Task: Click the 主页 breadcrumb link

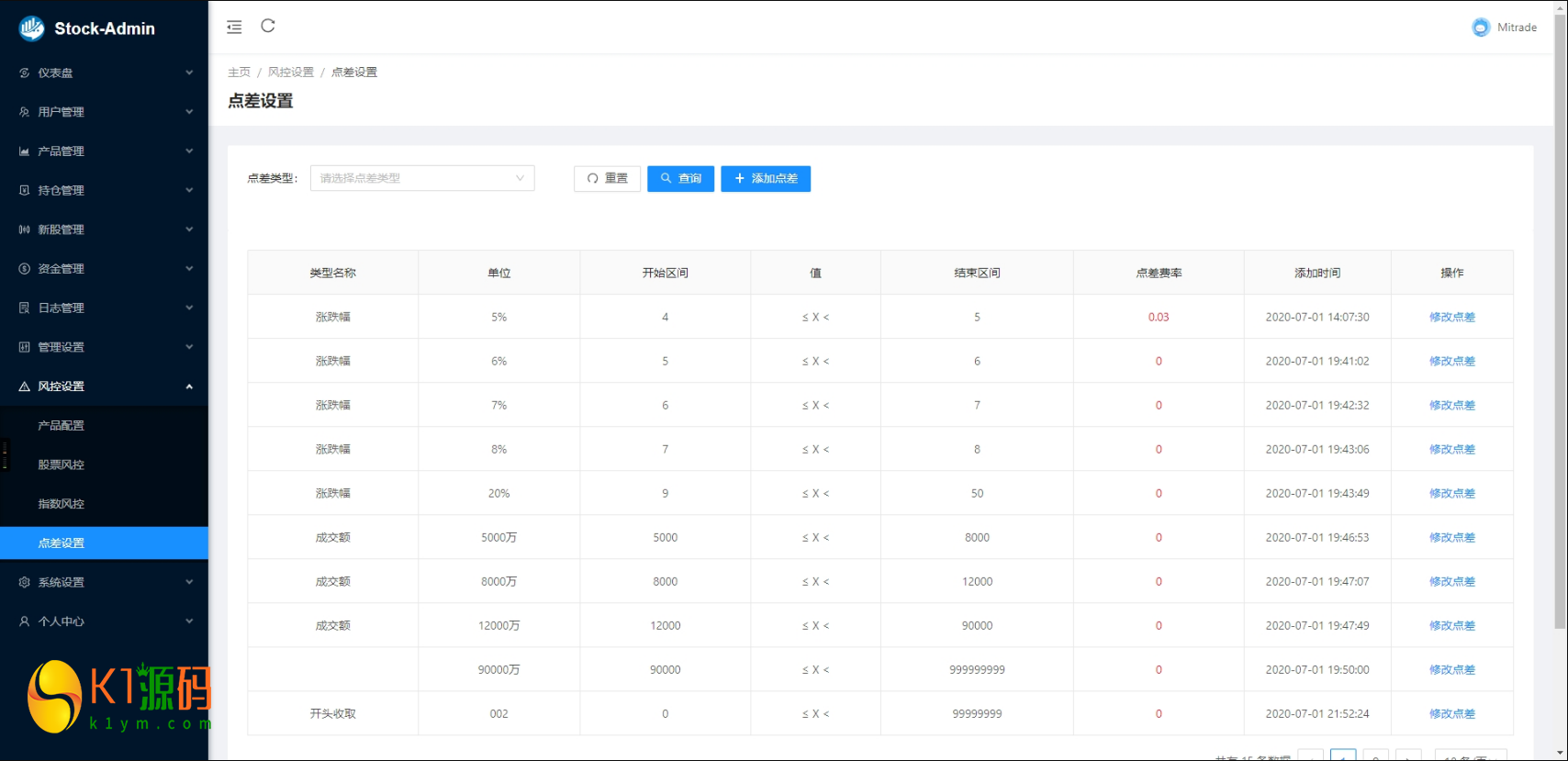Action: point(239,72)
